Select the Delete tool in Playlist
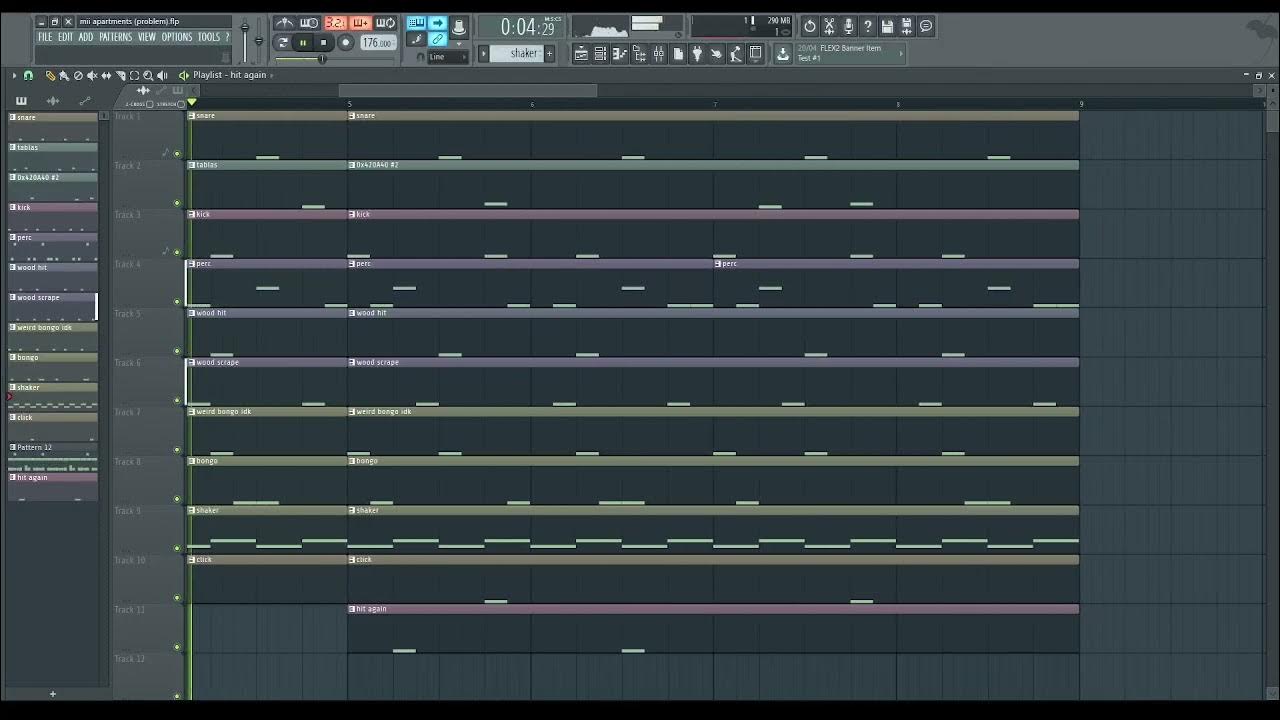This screenshot has width=1280, height=720. 78,75
